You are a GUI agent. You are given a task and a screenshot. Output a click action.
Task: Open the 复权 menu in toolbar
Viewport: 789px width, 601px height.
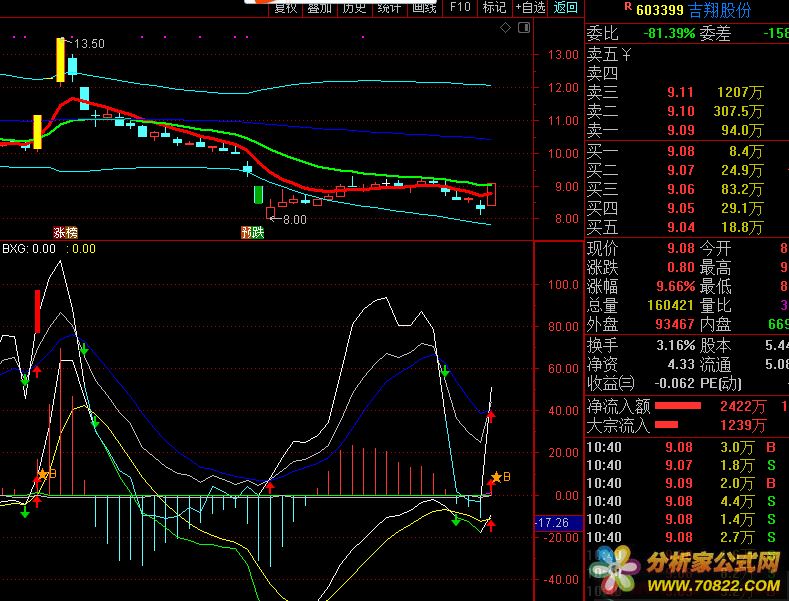pos(285,7)
